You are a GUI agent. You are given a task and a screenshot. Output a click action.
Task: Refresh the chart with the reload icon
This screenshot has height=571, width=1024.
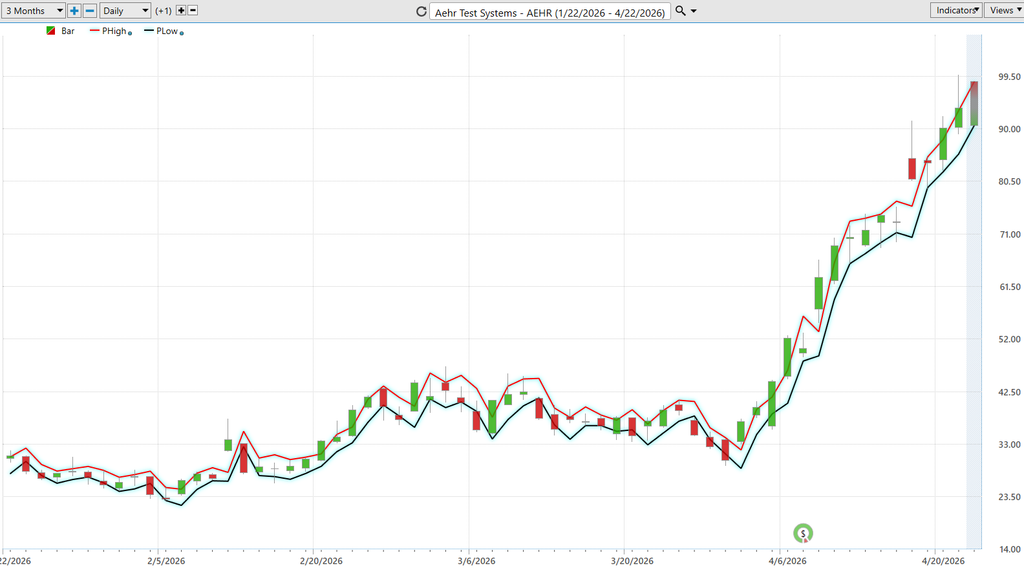[x=421, y=11]
